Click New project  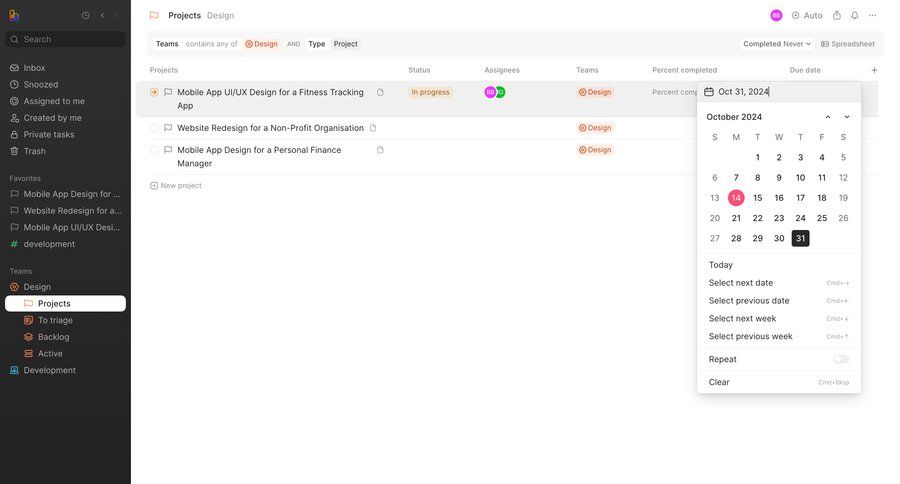176,185
